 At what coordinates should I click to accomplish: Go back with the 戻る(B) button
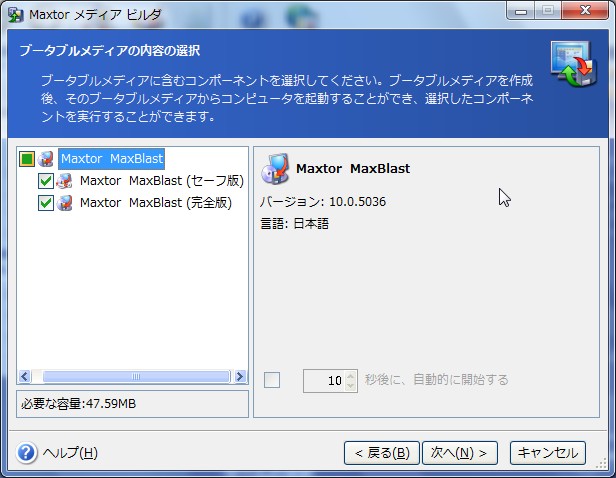[x=382, y=453]
